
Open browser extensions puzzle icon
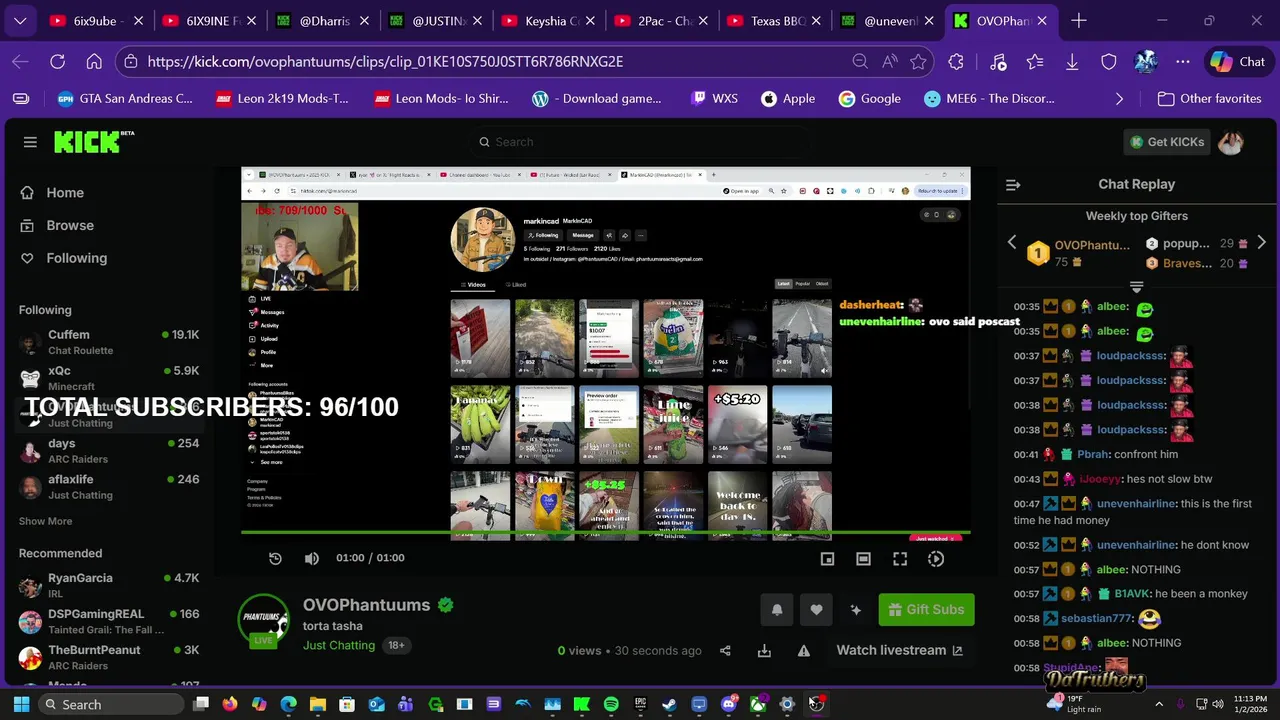pyautogui.click(x=956, y=62)
